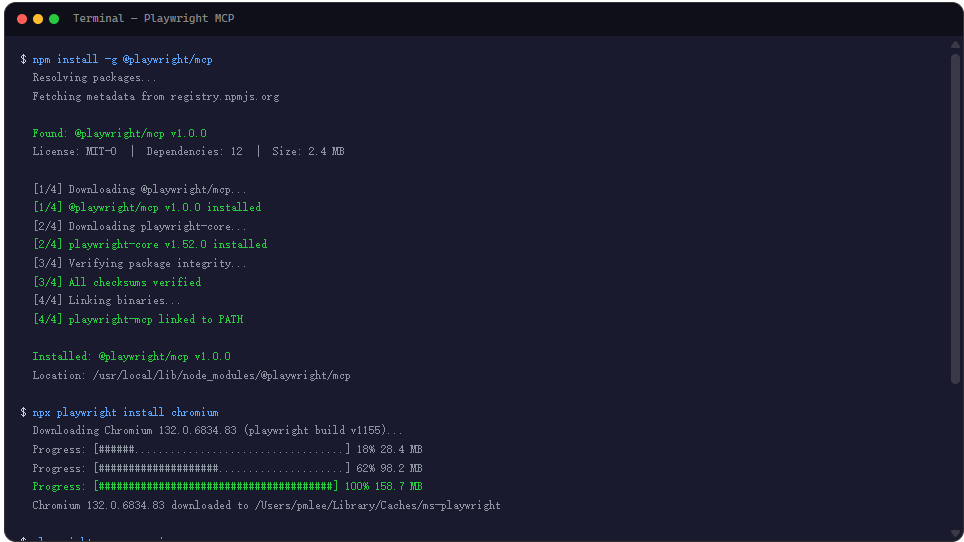
Task: Click the 100% 158.7 MB progress bar
Action: [x=227, y=487]
